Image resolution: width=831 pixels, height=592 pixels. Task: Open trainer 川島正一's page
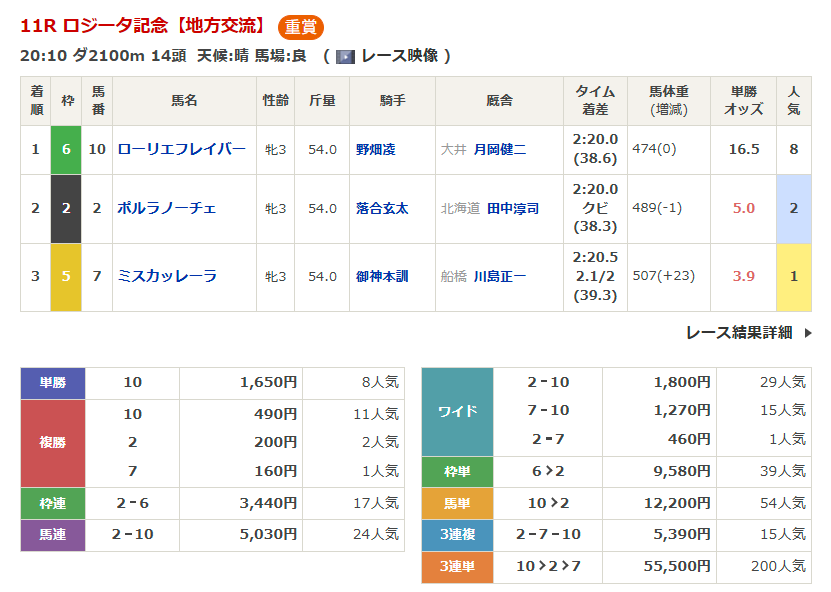point(499,276)
